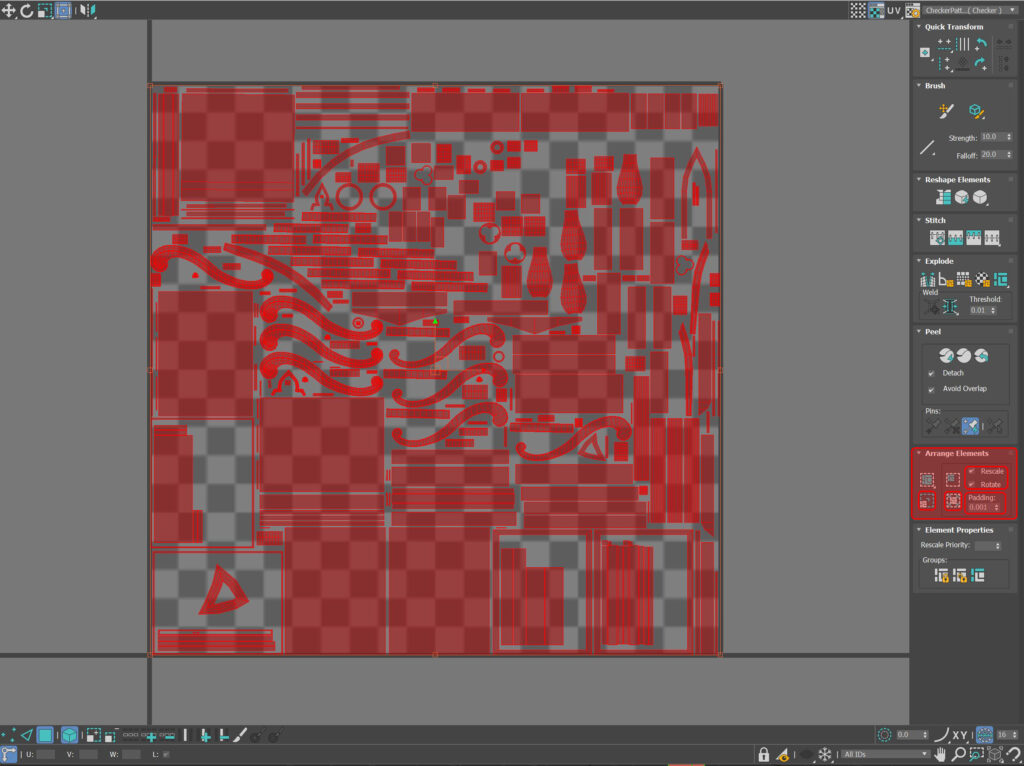Click the Stitch to Target icon
Viewport: 1024px width, 766px height.
tap(937, 238)
